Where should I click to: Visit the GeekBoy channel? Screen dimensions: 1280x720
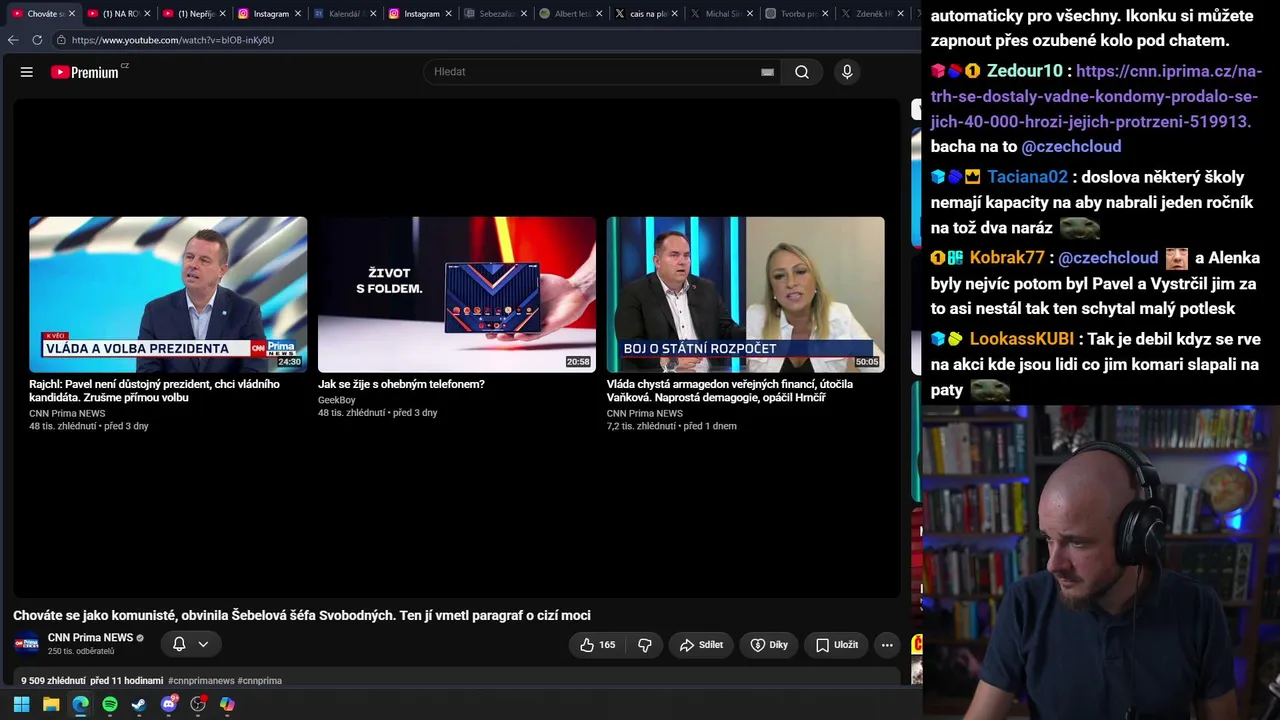[x=337, y=400]
